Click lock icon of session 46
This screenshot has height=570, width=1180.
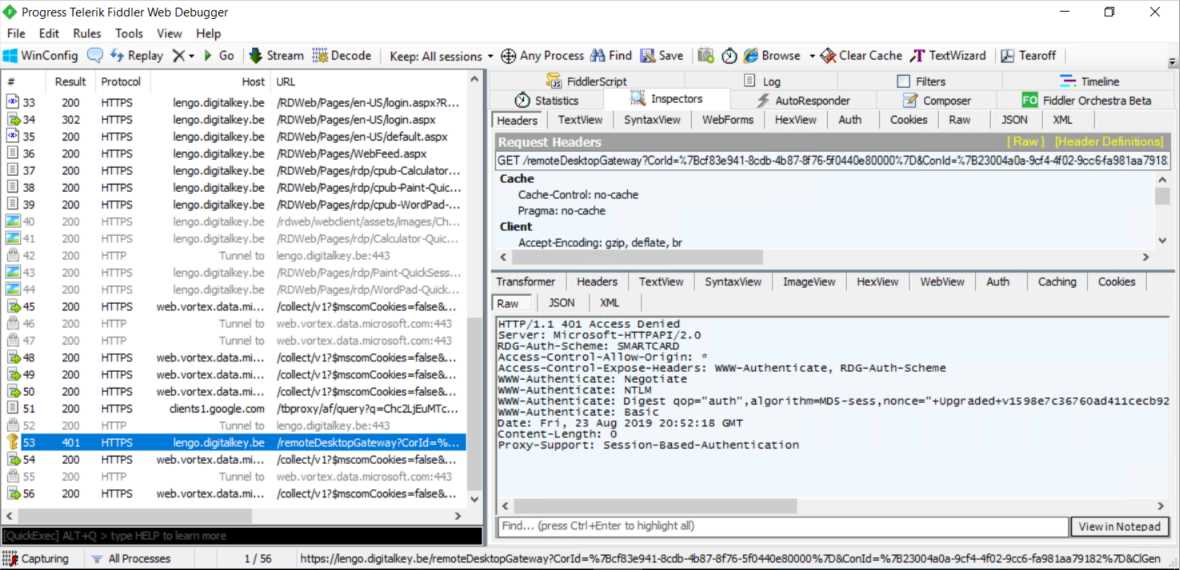click(x=14, y=324)
